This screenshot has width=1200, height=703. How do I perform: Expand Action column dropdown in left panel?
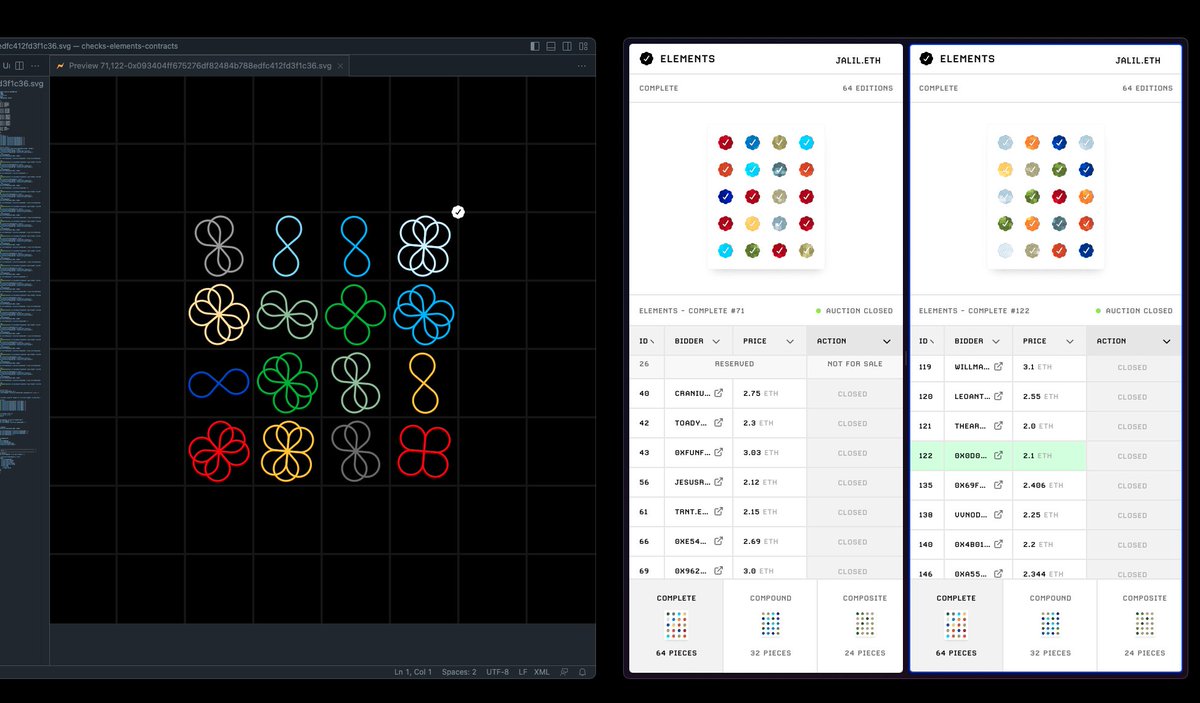click(886, 341)
